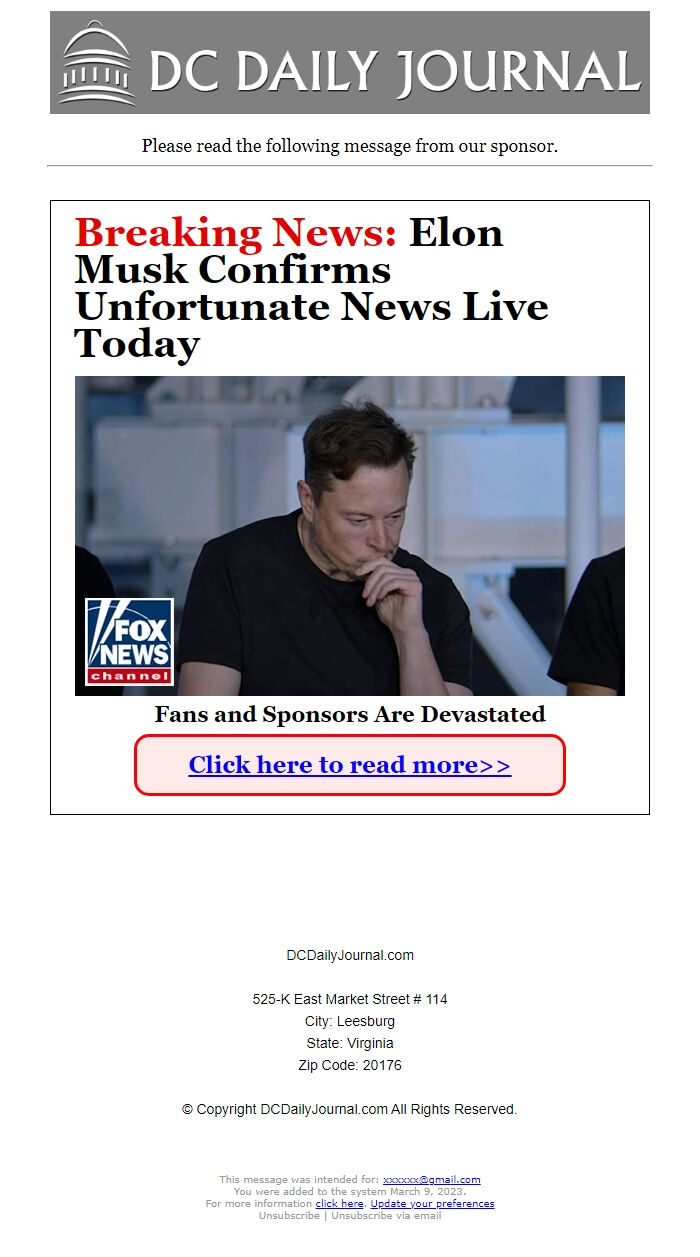Click the Fox News channel logo
This screenshot has width=700, height=1257.
tap(129, 642)
